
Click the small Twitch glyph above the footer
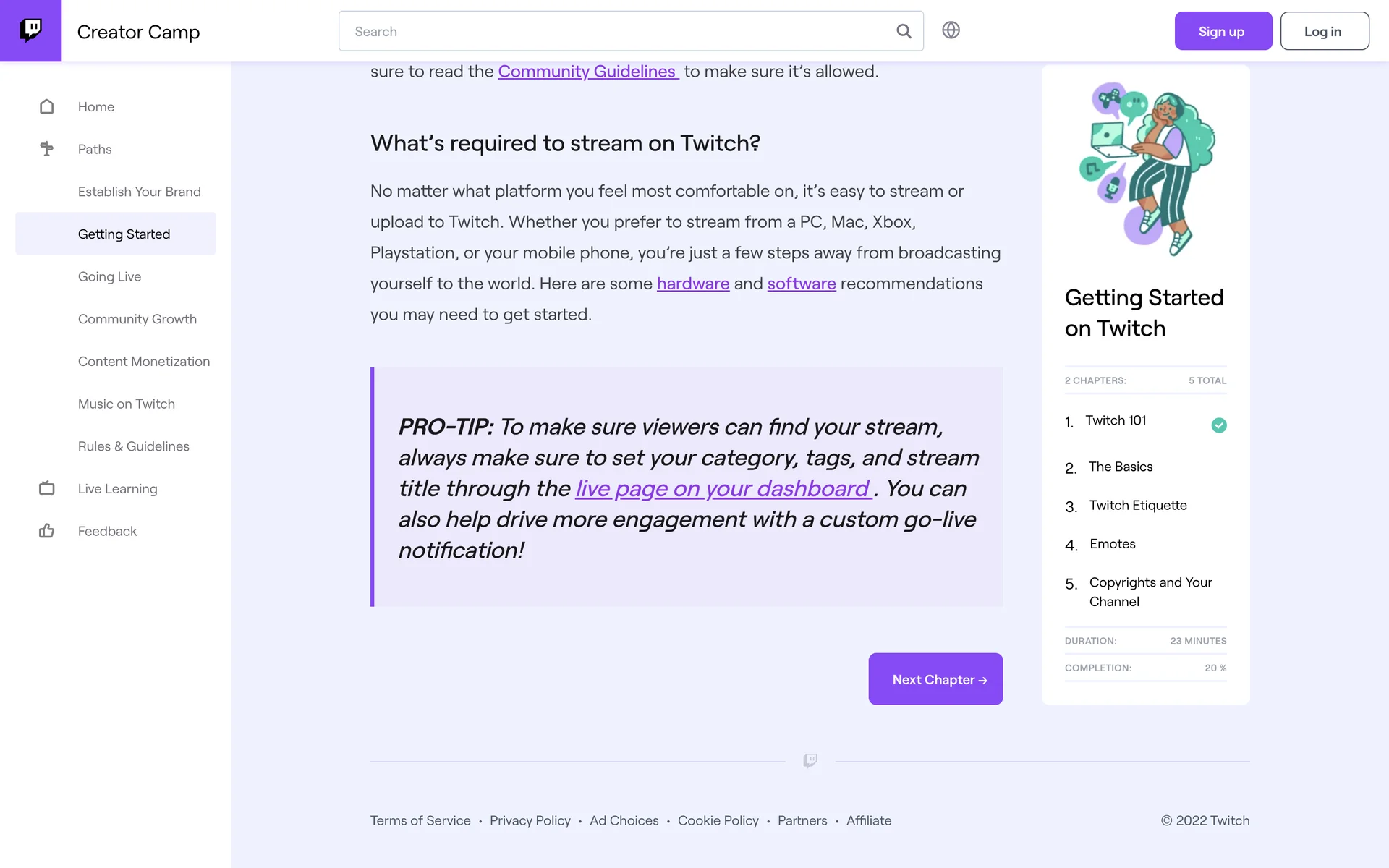(x=810, y=760)
